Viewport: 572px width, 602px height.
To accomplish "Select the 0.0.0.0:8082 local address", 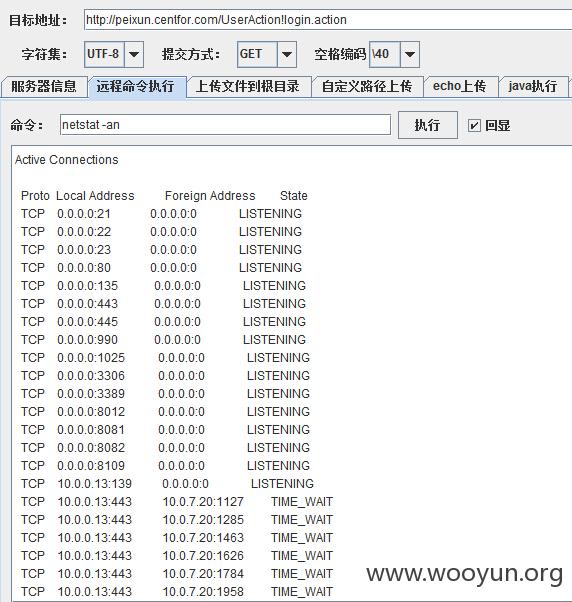I will [91, 448].
